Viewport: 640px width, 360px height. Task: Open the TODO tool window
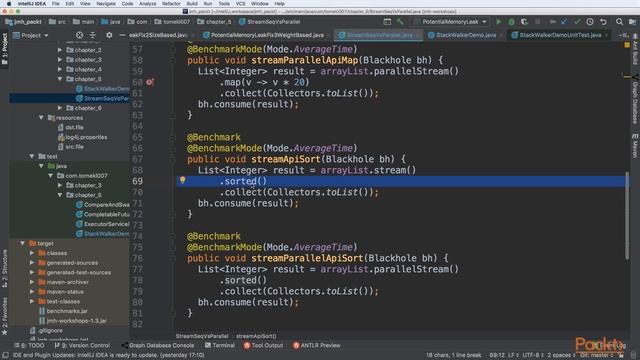pyautogui.click(x=29, y=345)
